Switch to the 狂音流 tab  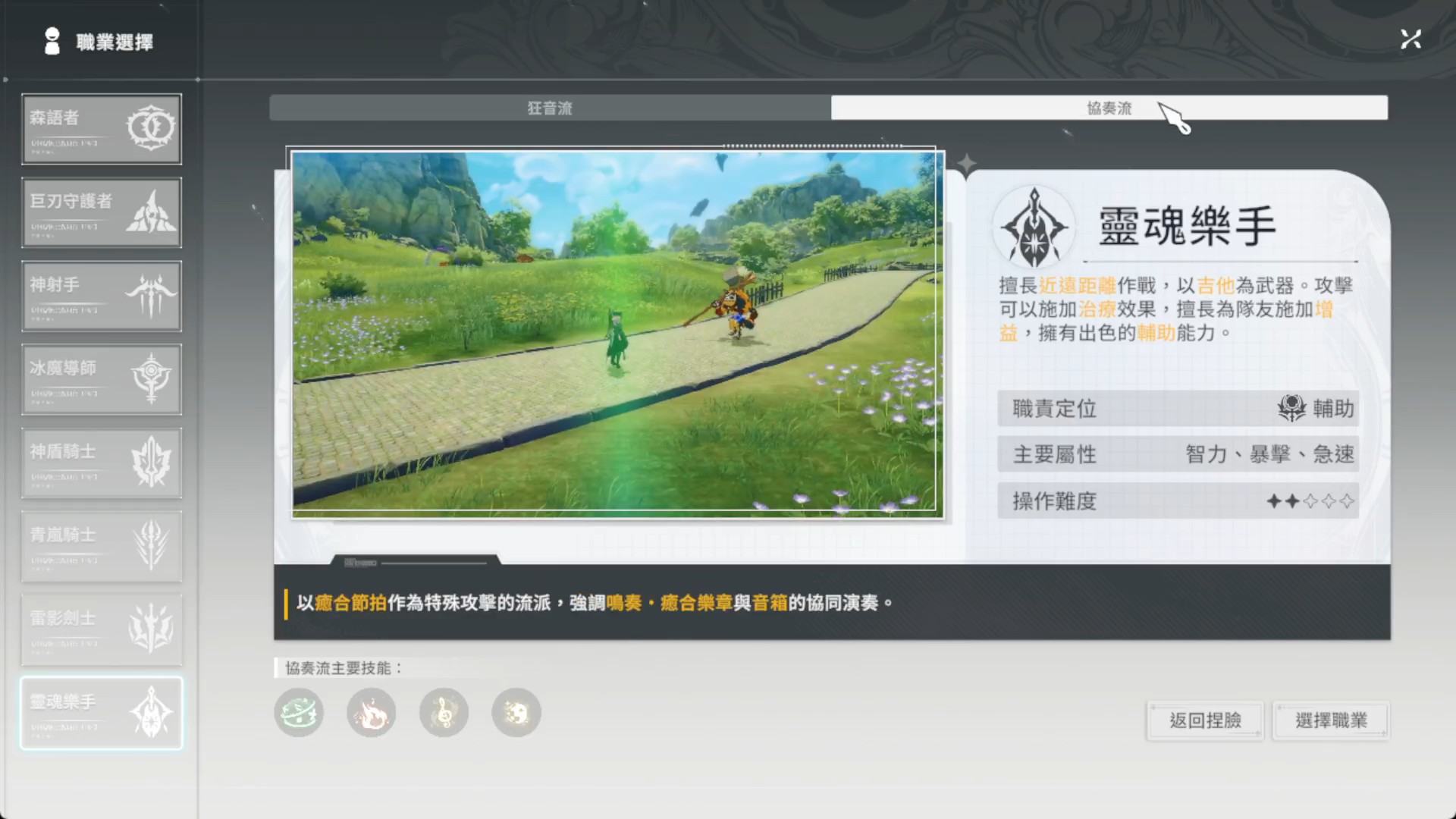click(x=550, y=108)
